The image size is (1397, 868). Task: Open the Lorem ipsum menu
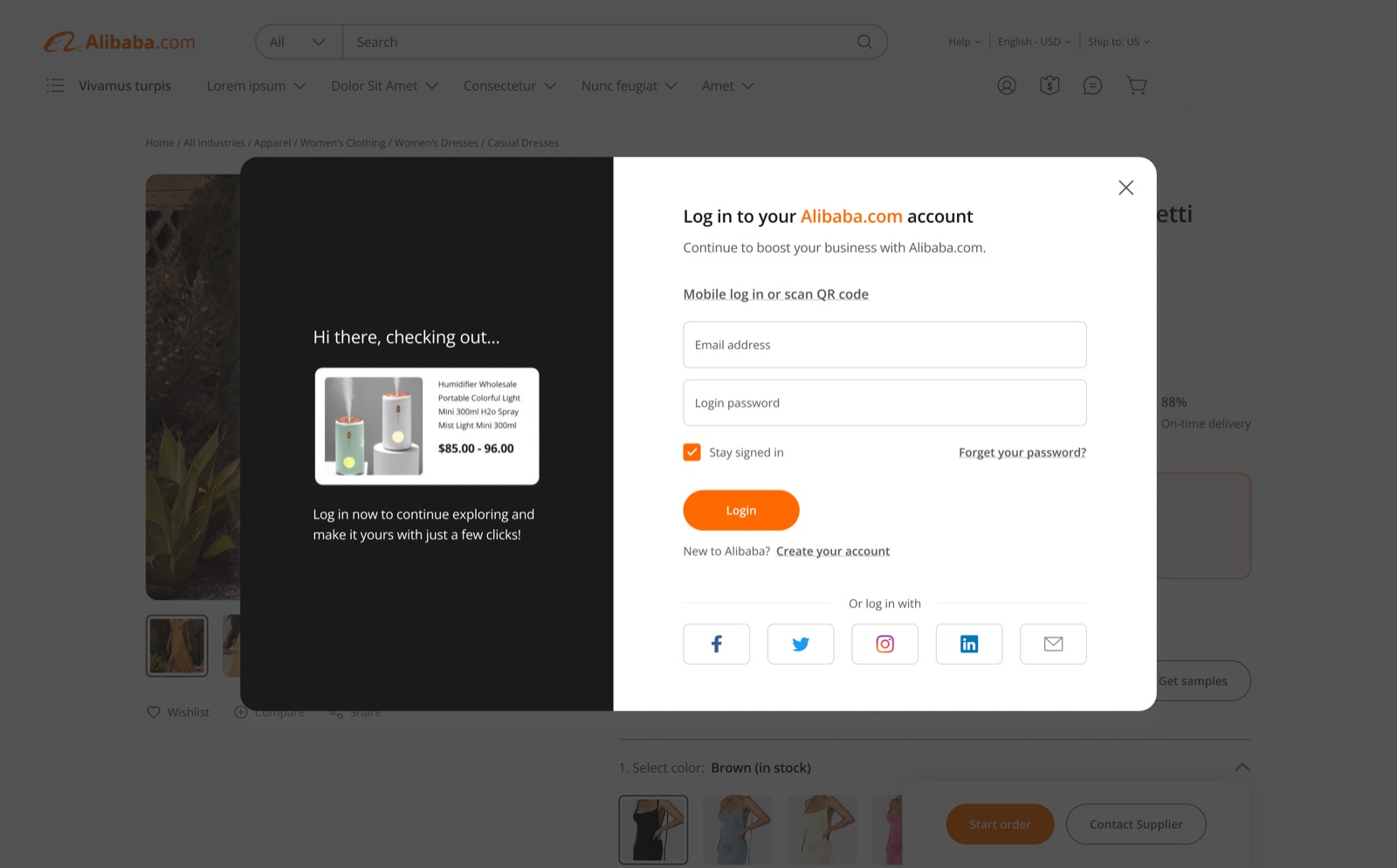pyautogui.click(x=257, y=86)
